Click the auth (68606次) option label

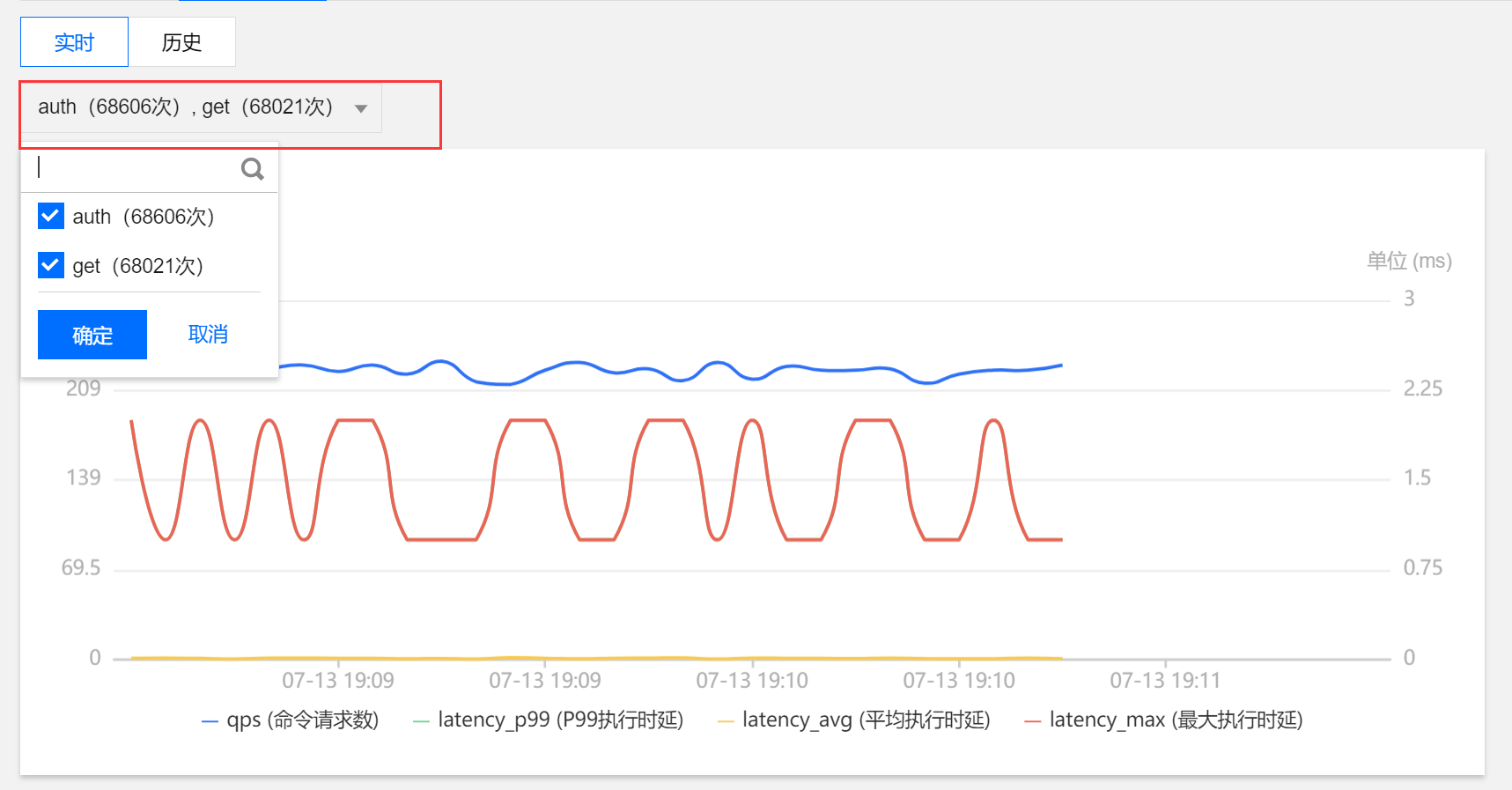tap(144, 217)
